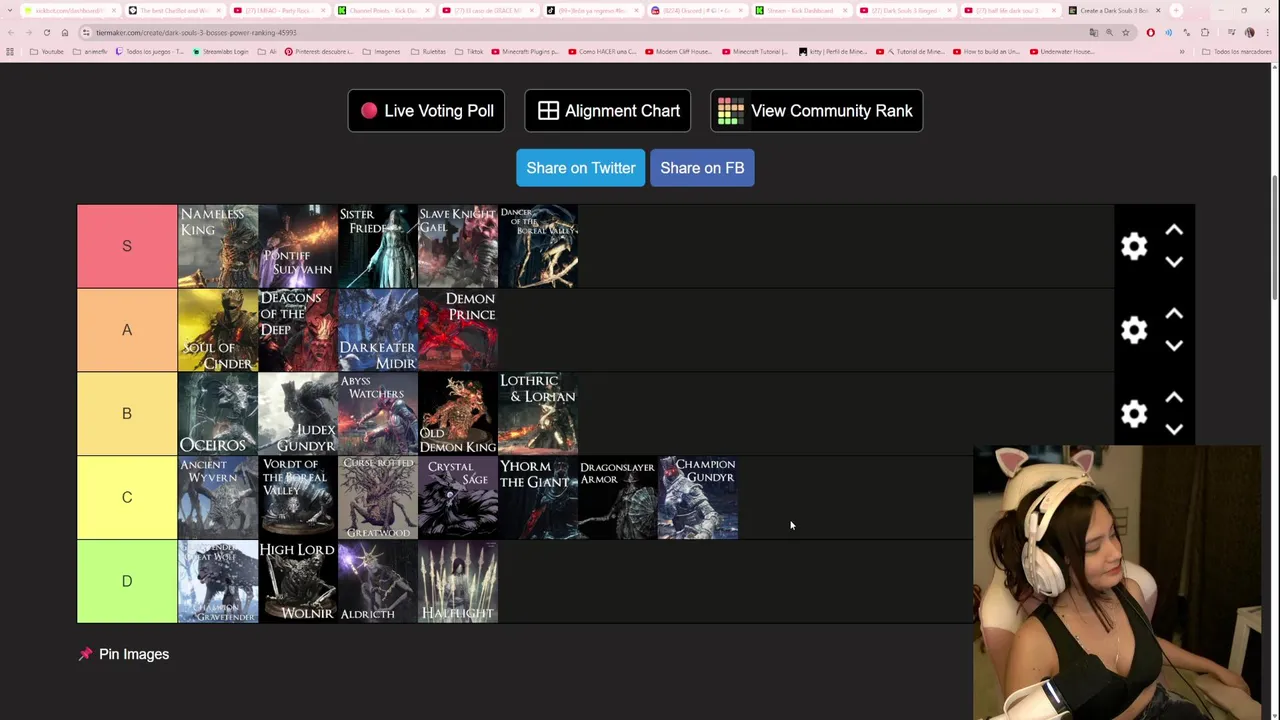Select Vordt of the Boreal Valley image

point(298,498)
